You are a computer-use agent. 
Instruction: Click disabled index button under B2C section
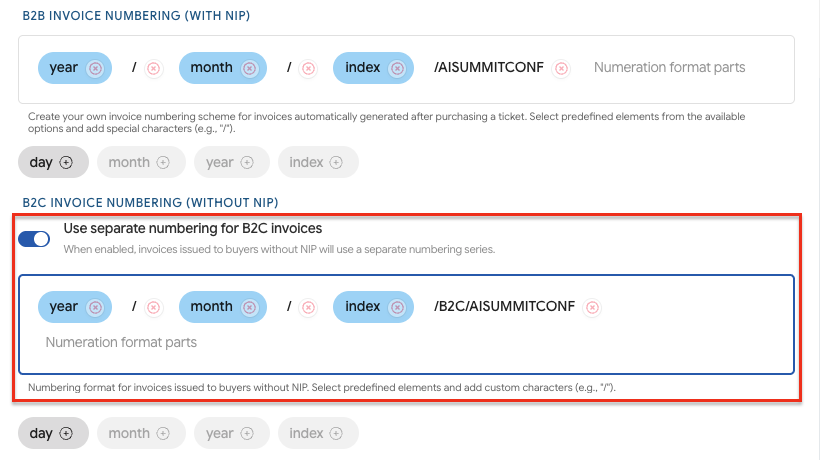tap(316, 433)
